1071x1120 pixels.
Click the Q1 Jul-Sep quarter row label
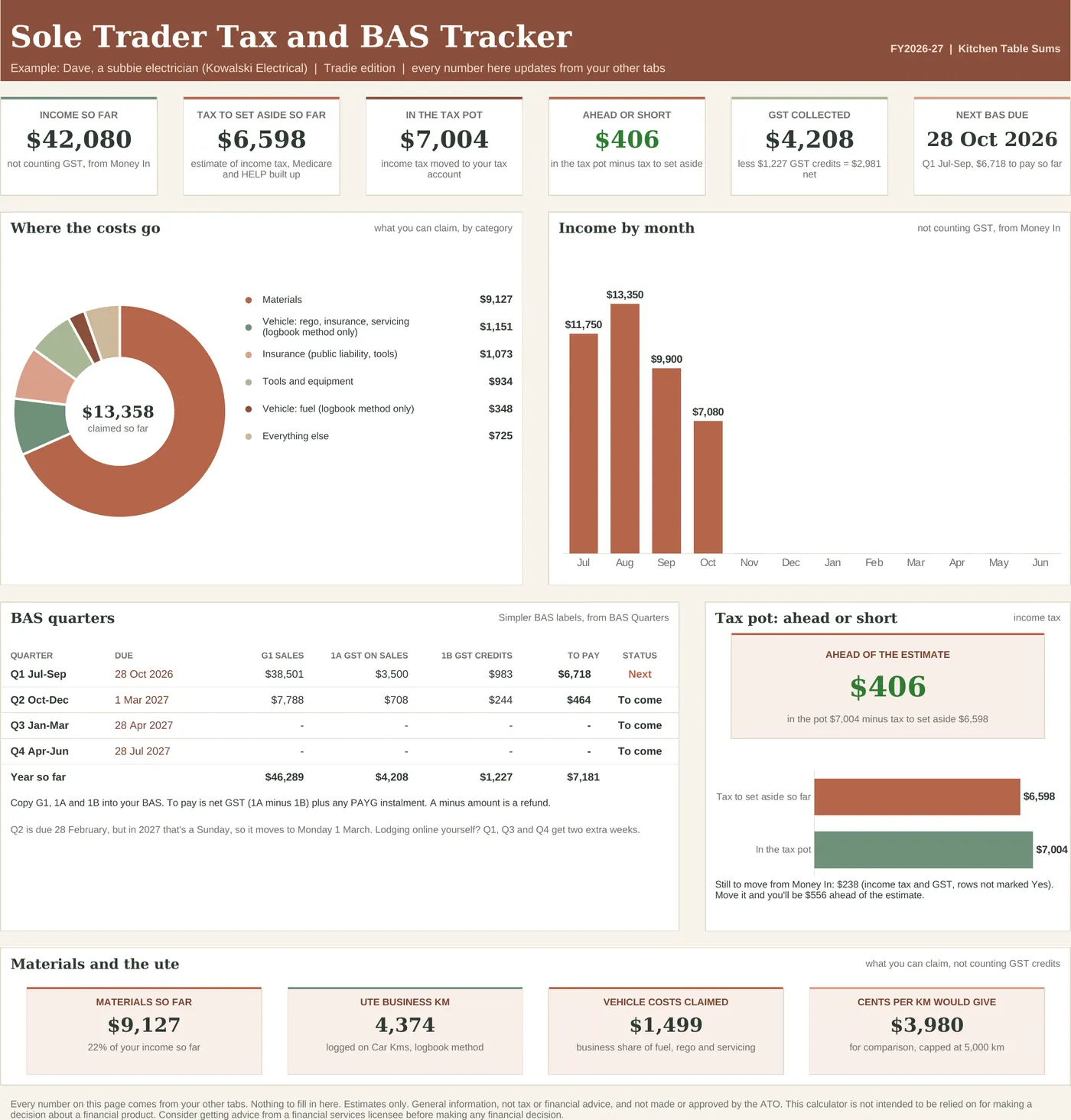click(38, 674)
